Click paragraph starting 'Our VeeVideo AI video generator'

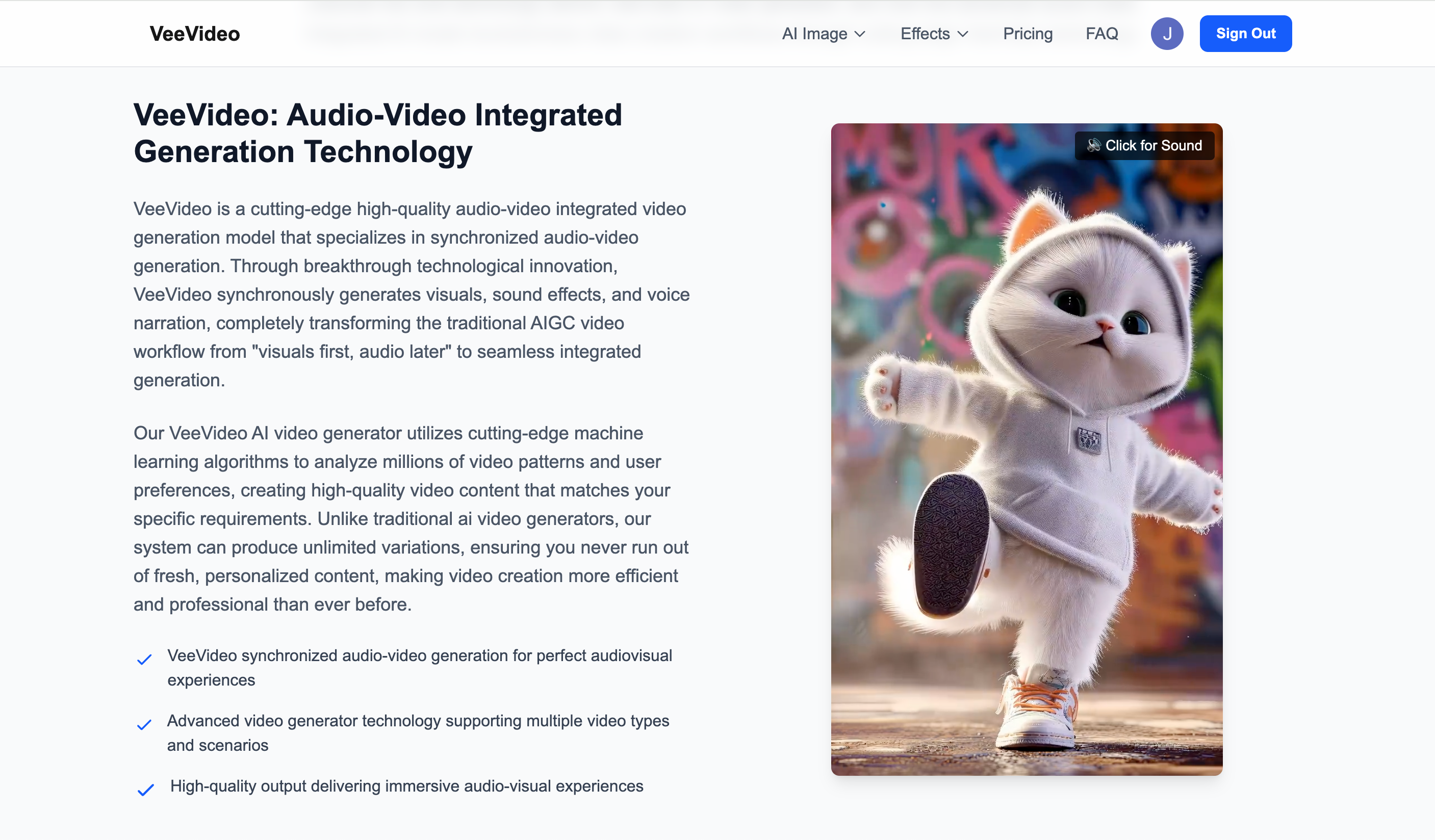pyautogui.click(x=411, y=518)
